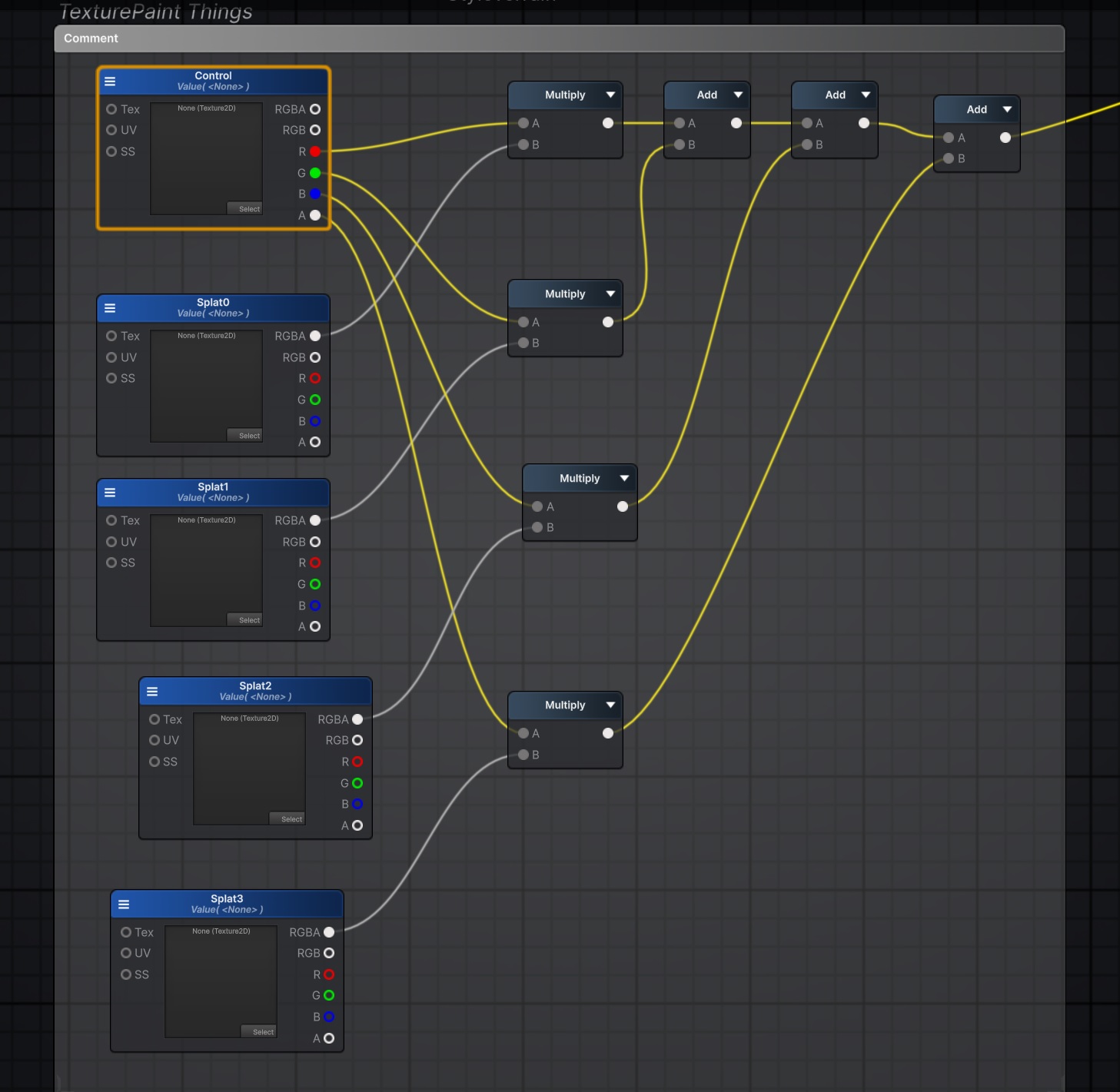Click the SS input port on Splat1
1120x1092 pixels.
coord(111,563)
